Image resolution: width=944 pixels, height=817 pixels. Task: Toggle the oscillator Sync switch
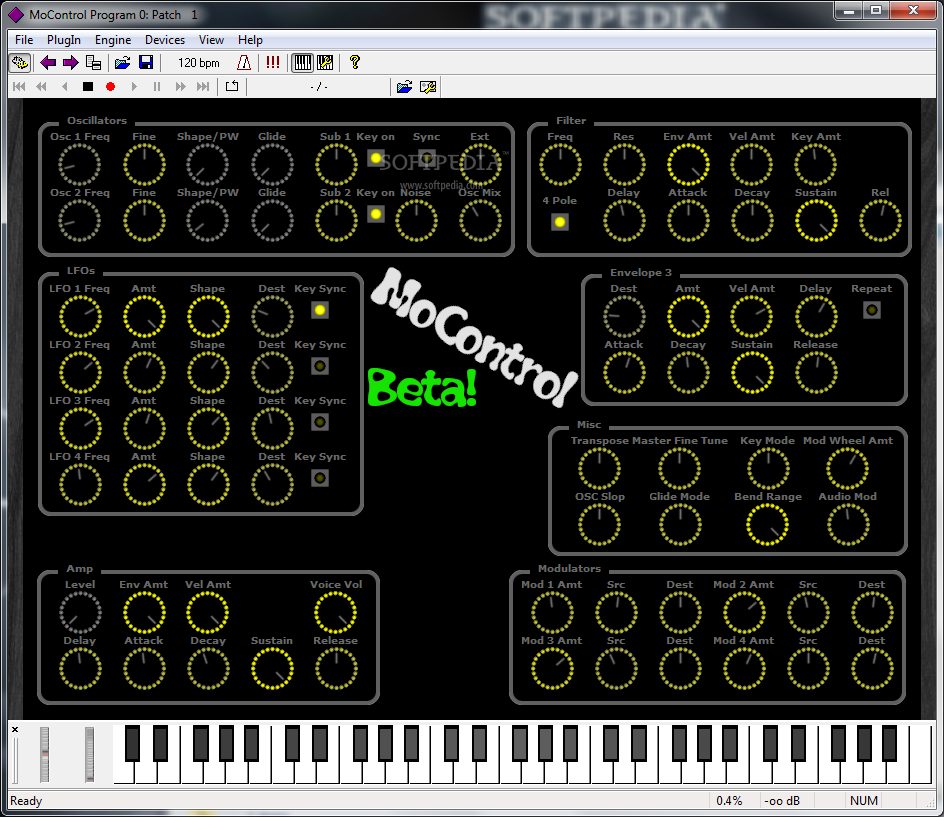click(427, 158)
